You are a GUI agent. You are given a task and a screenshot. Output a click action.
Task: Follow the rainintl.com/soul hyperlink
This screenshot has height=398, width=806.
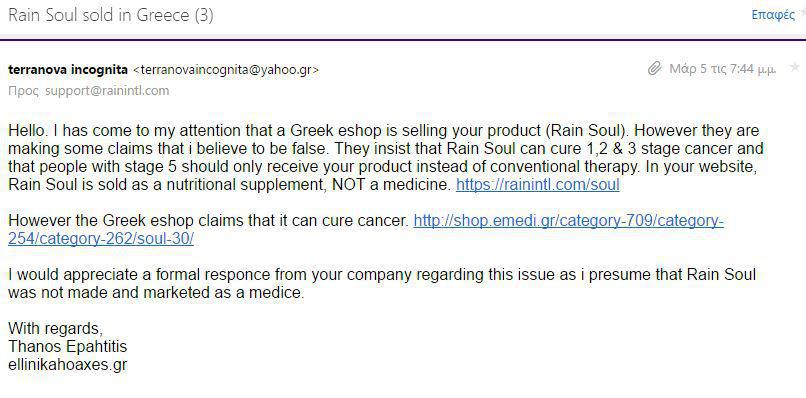pyautogui.click(x=538, y=185)
